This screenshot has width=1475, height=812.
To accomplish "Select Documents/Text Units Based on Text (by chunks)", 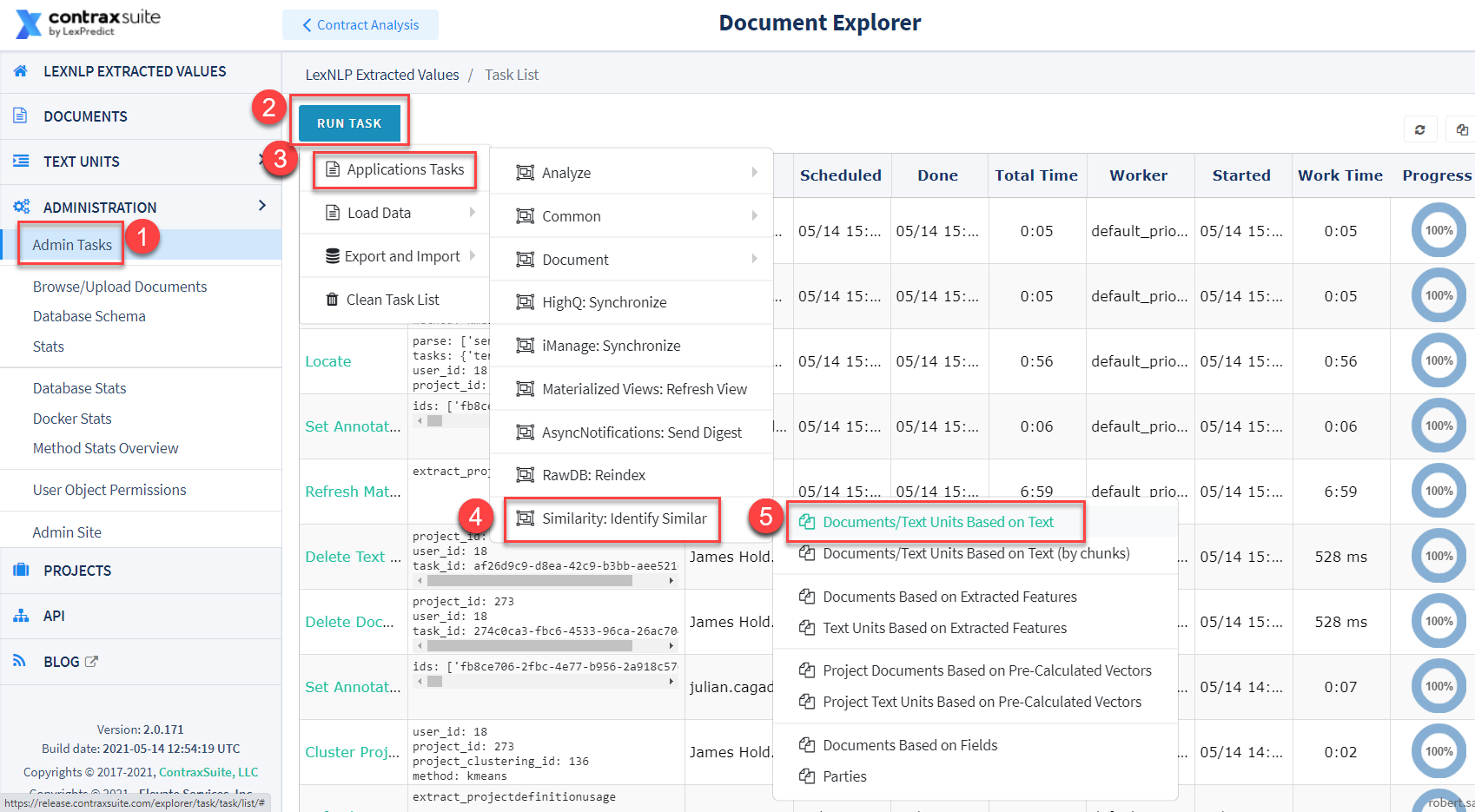I will click(x=976, y=553).
